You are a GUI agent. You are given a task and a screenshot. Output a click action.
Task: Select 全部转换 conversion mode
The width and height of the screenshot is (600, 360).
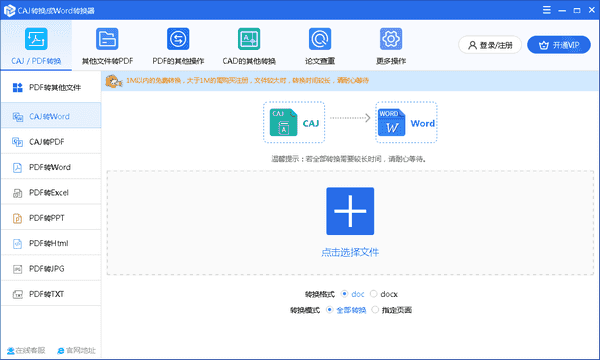[x=329, y=310]
